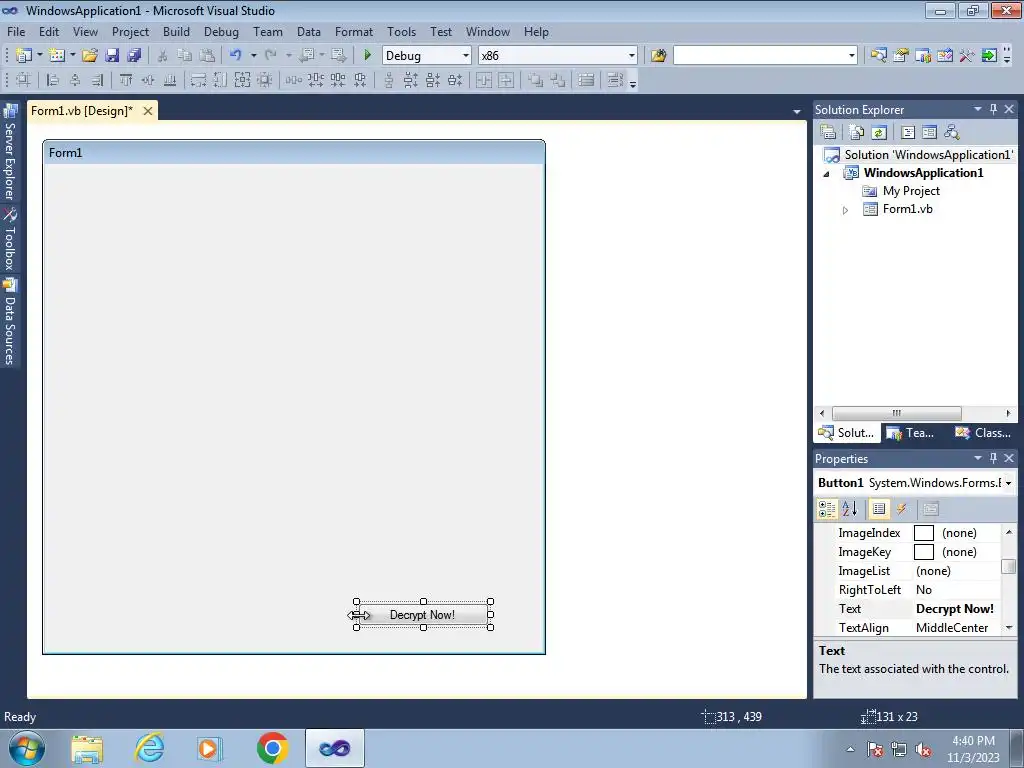Click Show All Files in Solution Explorer
The height and width of the screenshot is (768, 1024).
click(857, 132)
